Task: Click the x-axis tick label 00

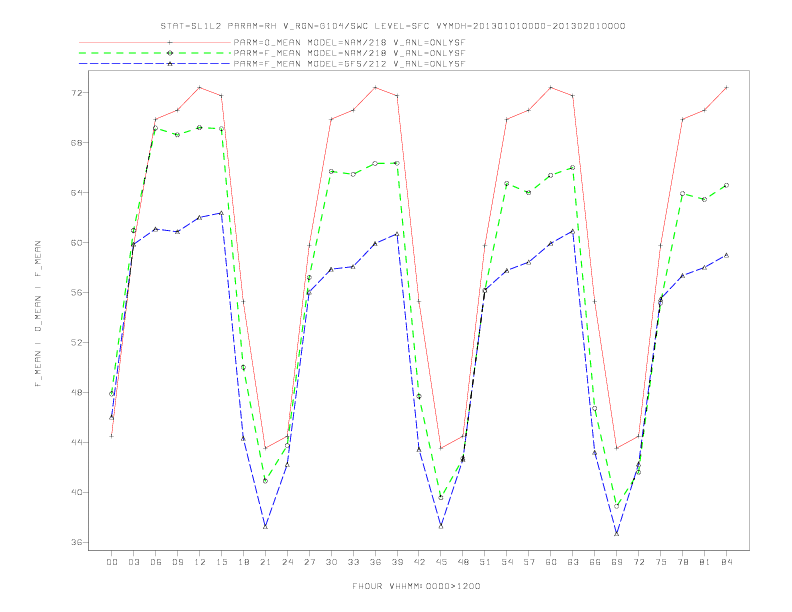Action: [112, 562]
